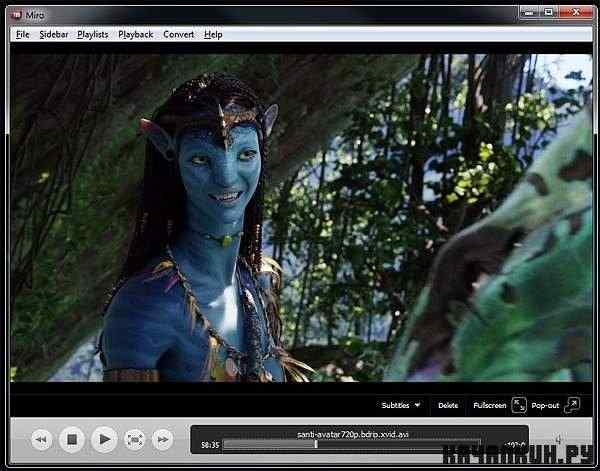This screenshot has height=471, width=600.
Task: Open the Sidebar menu
Action: 54,35
